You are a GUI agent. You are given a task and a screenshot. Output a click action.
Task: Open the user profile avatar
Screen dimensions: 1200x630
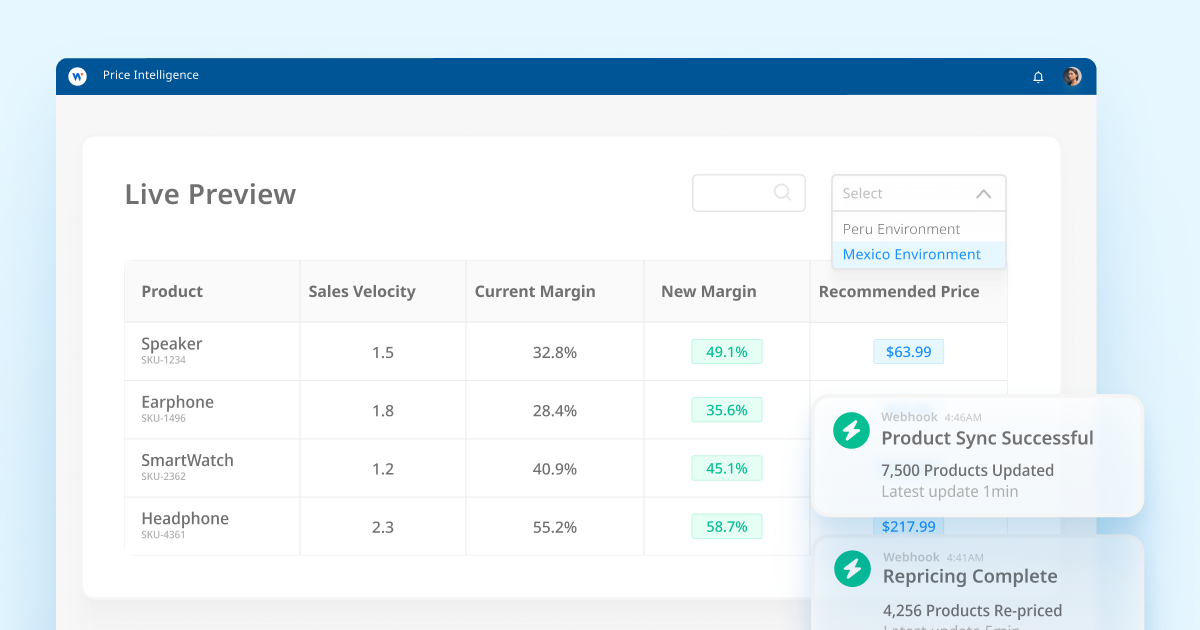[1072, 77]
